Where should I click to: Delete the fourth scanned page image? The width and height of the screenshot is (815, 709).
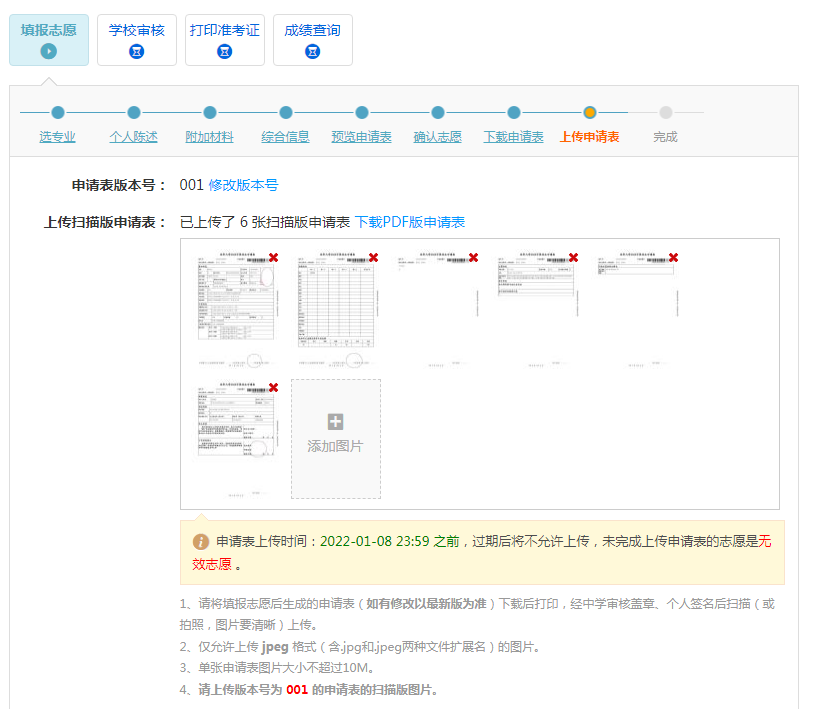point(573,258)
